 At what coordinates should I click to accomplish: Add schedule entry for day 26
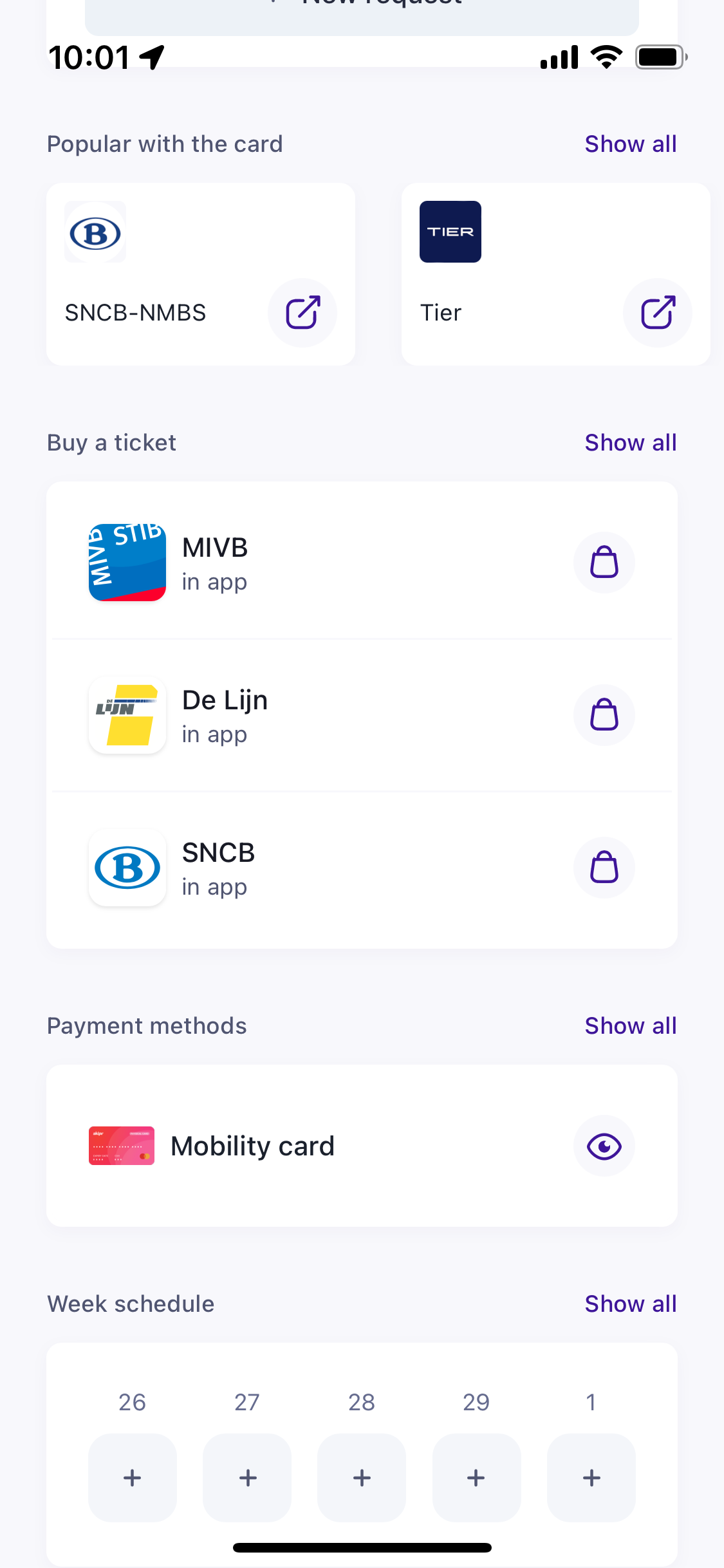(132, 1477)
